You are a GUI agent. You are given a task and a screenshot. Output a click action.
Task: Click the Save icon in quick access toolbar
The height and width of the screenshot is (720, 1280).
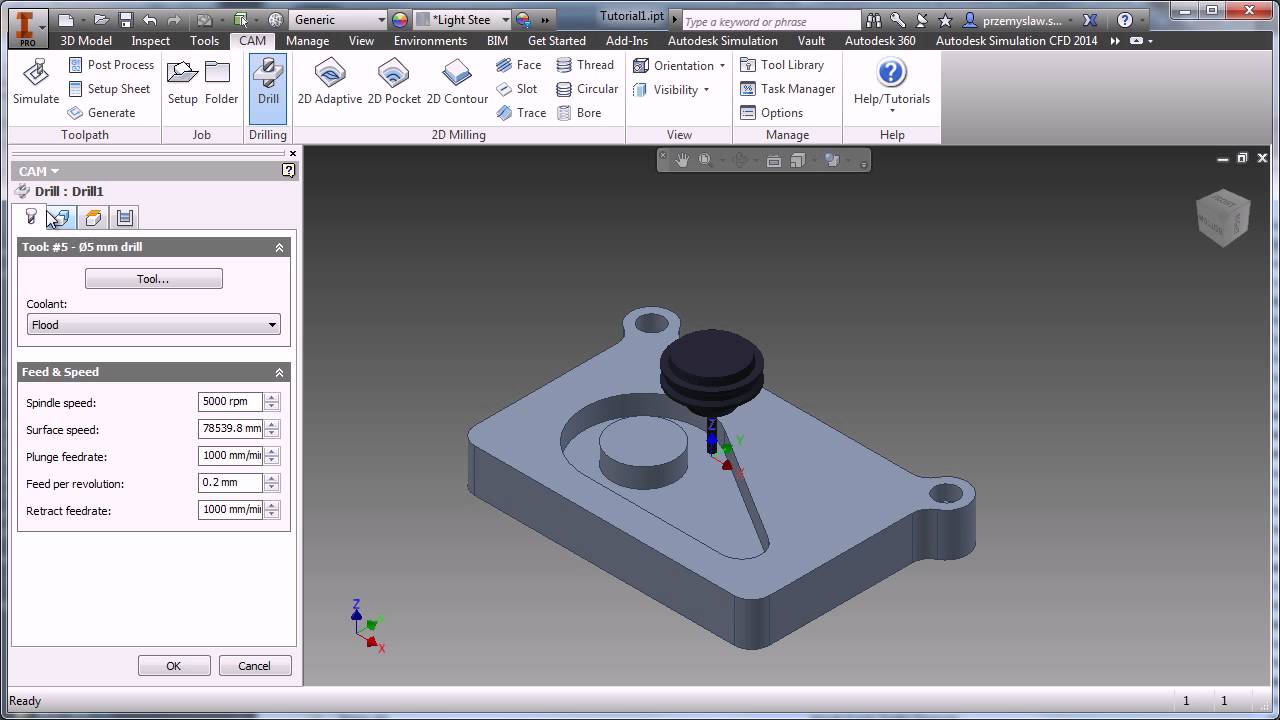(125, 19)
